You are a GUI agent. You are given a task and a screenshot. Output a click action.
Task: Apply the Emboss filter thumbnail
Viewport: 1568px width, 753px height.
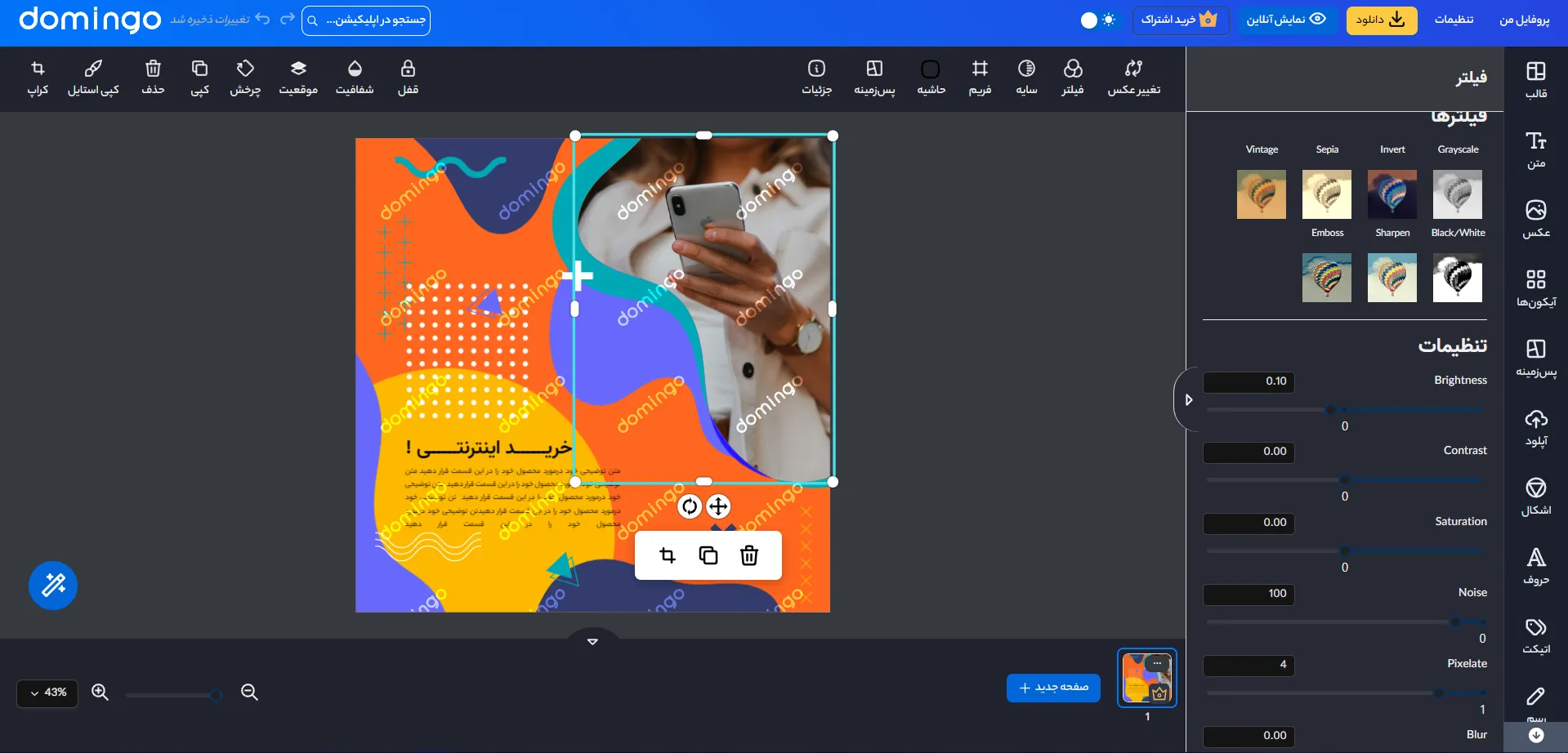pos(1327,278)
